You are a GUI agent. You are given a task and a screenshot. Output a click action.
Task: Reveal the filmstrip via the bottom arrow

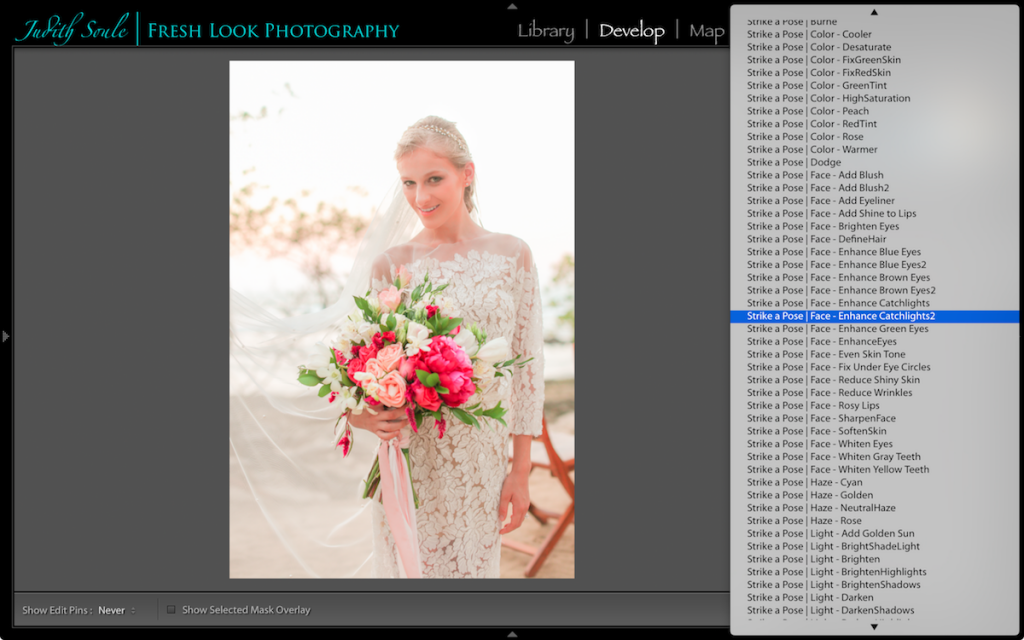coord(511,634)
